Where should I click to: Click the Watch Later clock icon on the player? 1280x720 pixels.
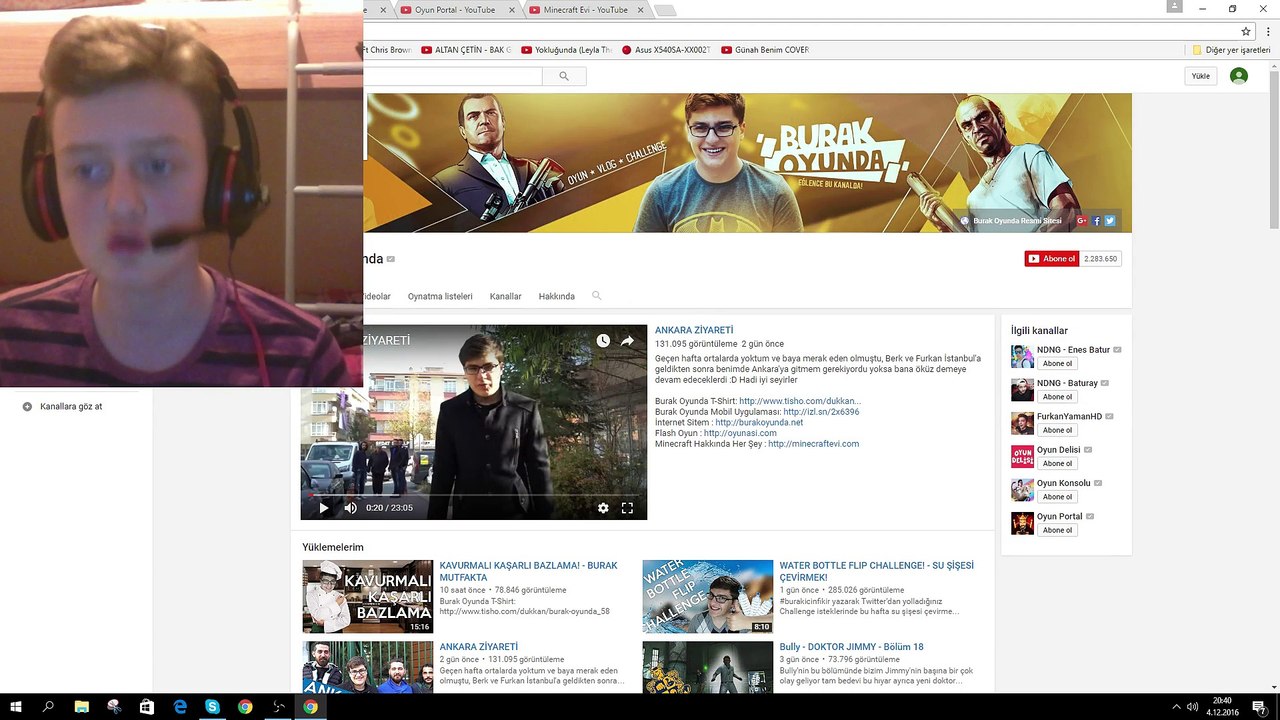(x=603, y=341)
